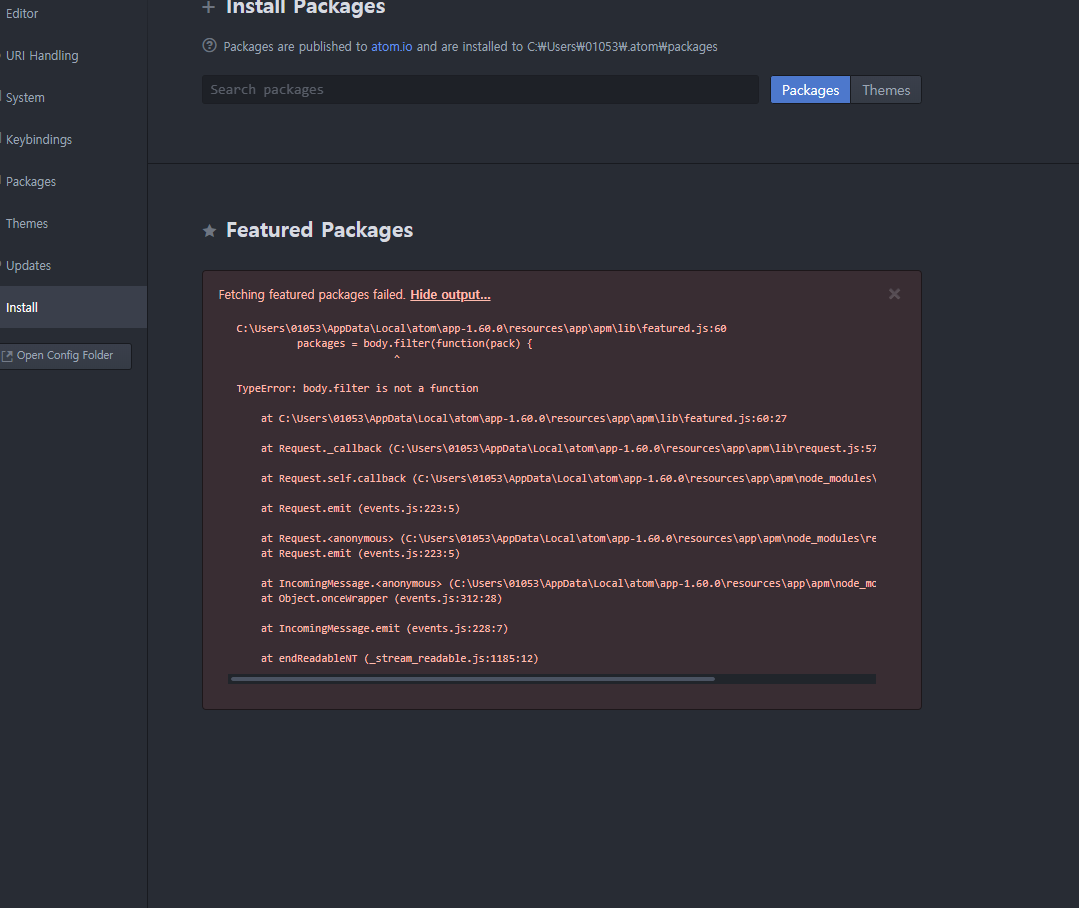
Task: Go to URI Handling settings
Action: click(42, 56)
